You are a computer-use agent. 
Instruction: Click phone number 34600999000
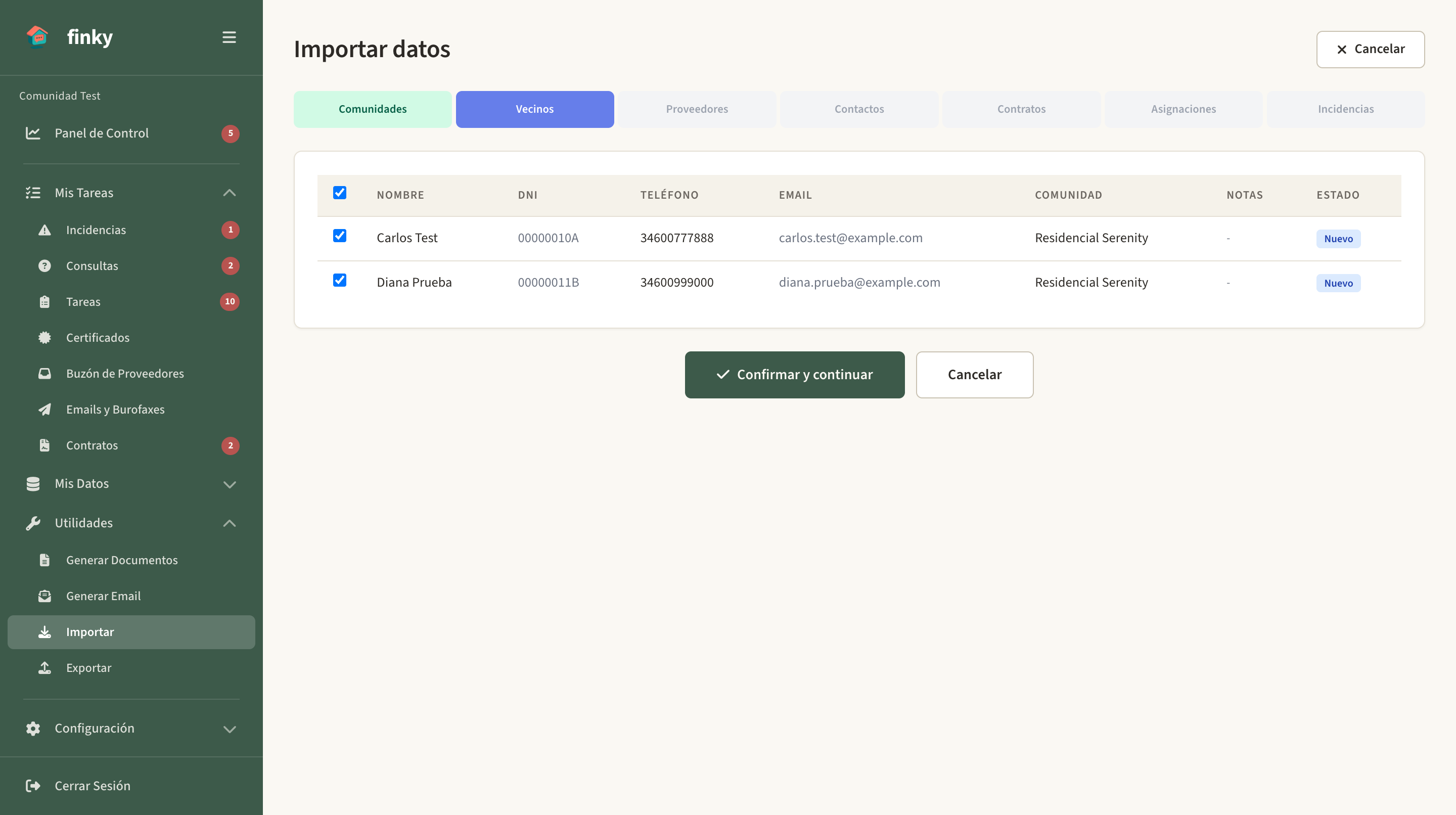click(x=676, y=283)
